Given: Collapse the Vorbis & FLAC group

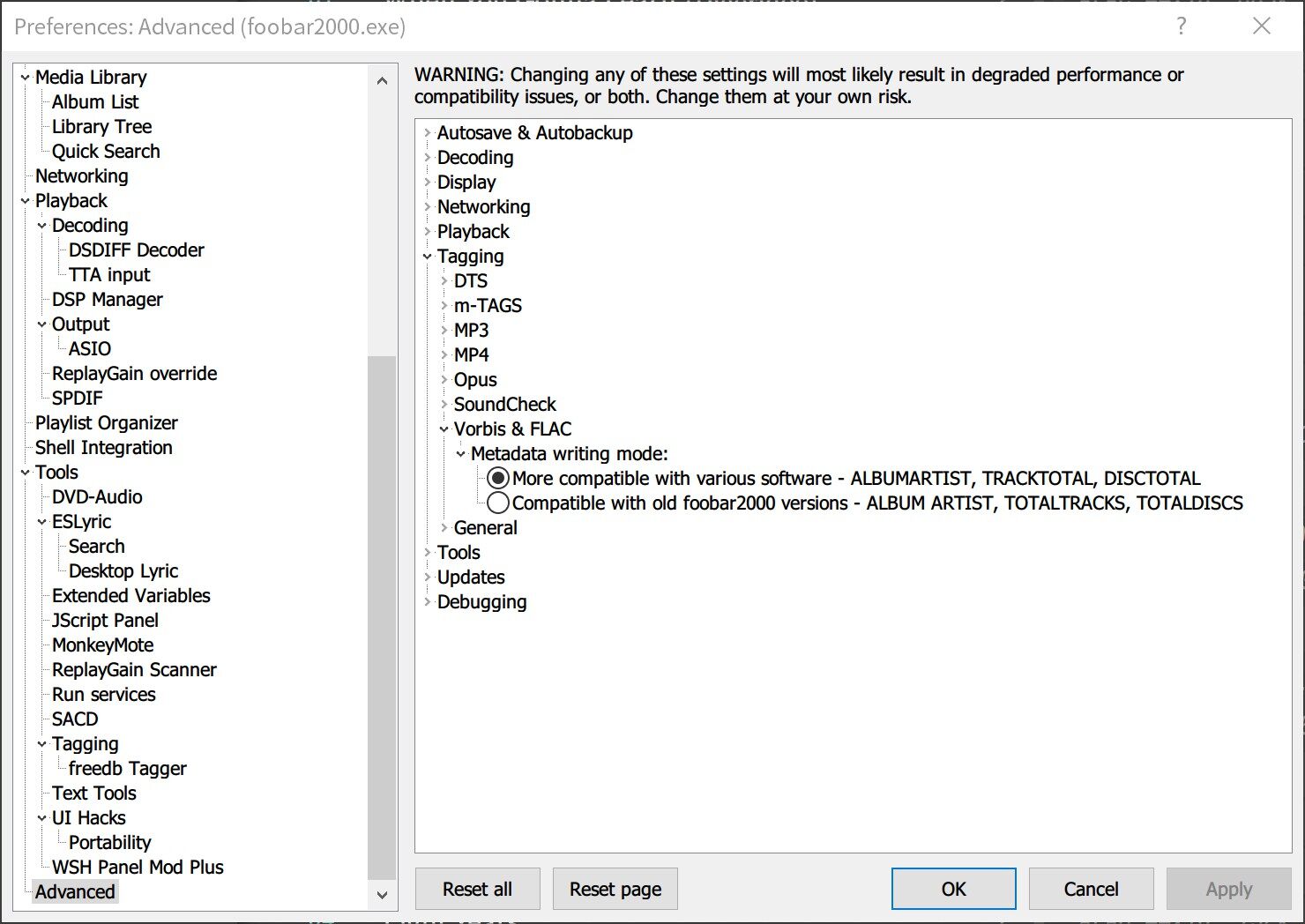Looking at the screenshot, I should coord(444,429).
